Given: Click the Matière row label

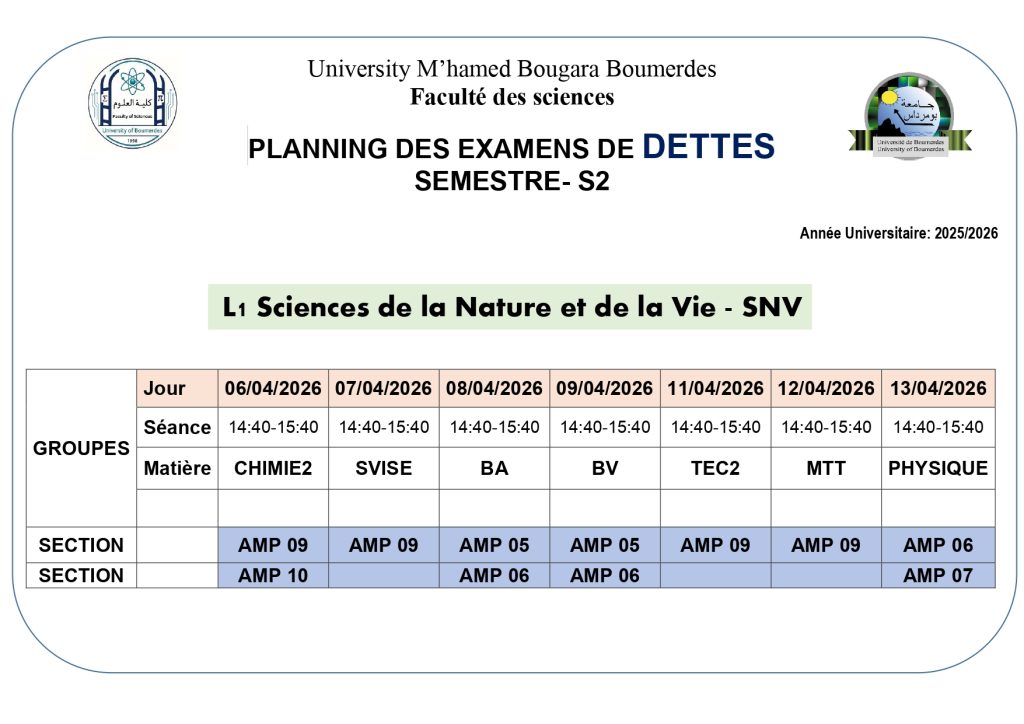Looking at the screenshot, I should (177, 468).
